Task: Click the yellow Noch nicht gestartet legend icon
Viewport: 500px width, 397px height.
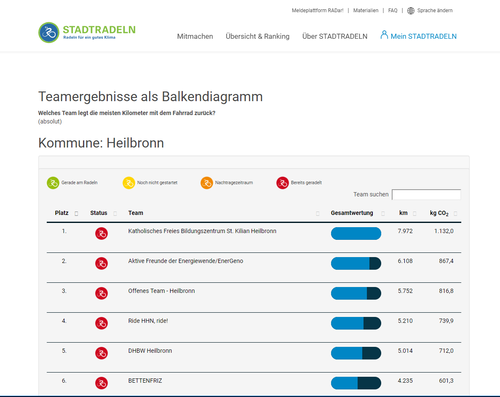Action: 129,183
